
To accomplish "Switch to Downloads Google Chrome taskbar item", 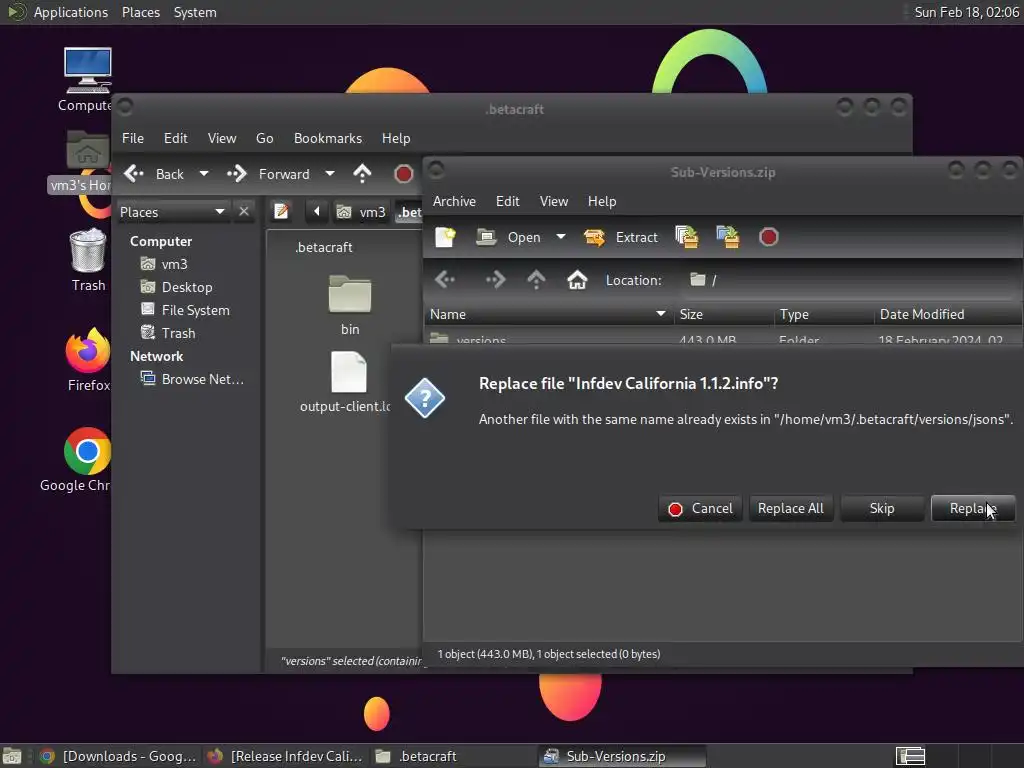I will [118, 756].
